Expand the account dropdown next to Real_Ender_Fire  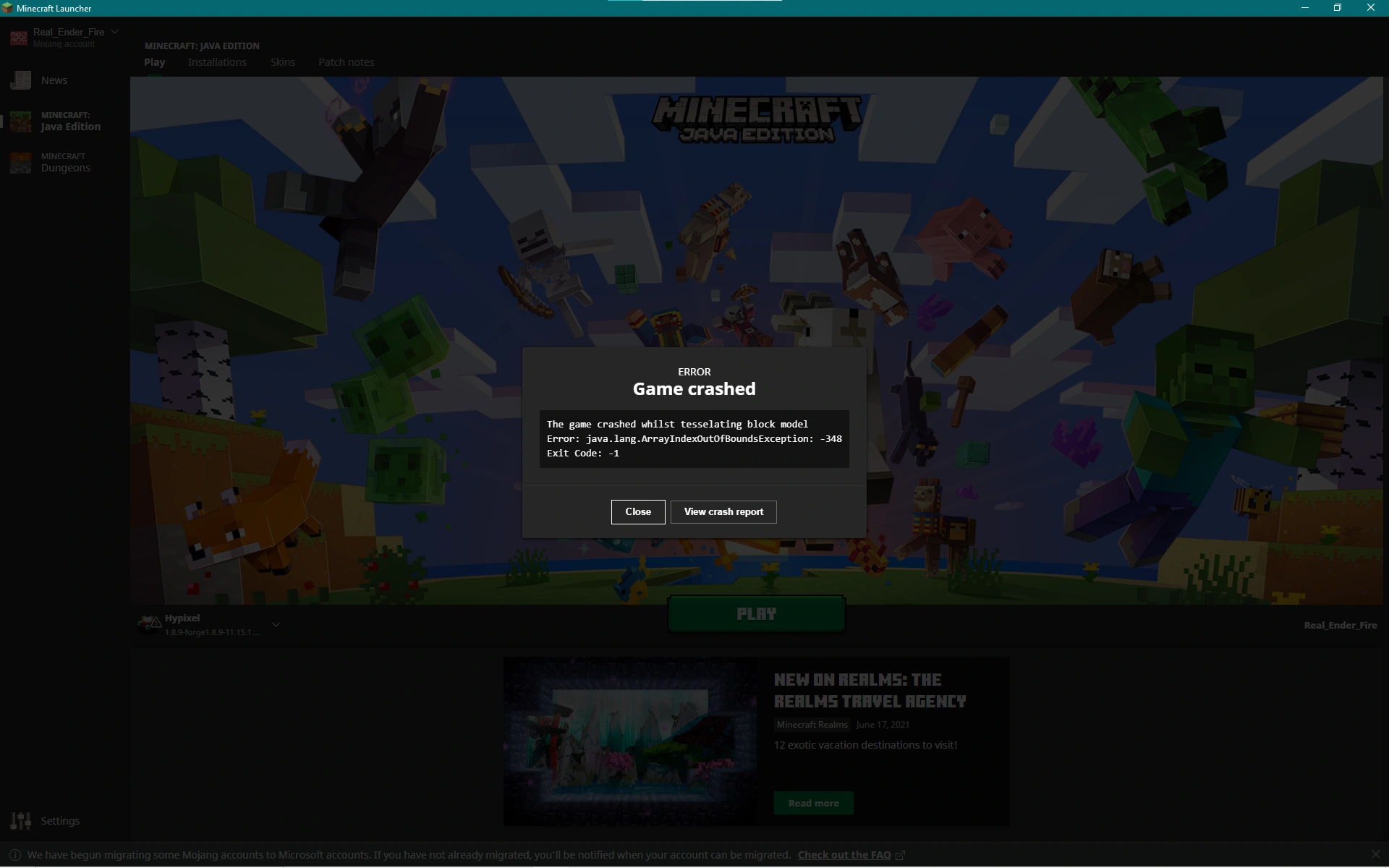pos(115,32)
